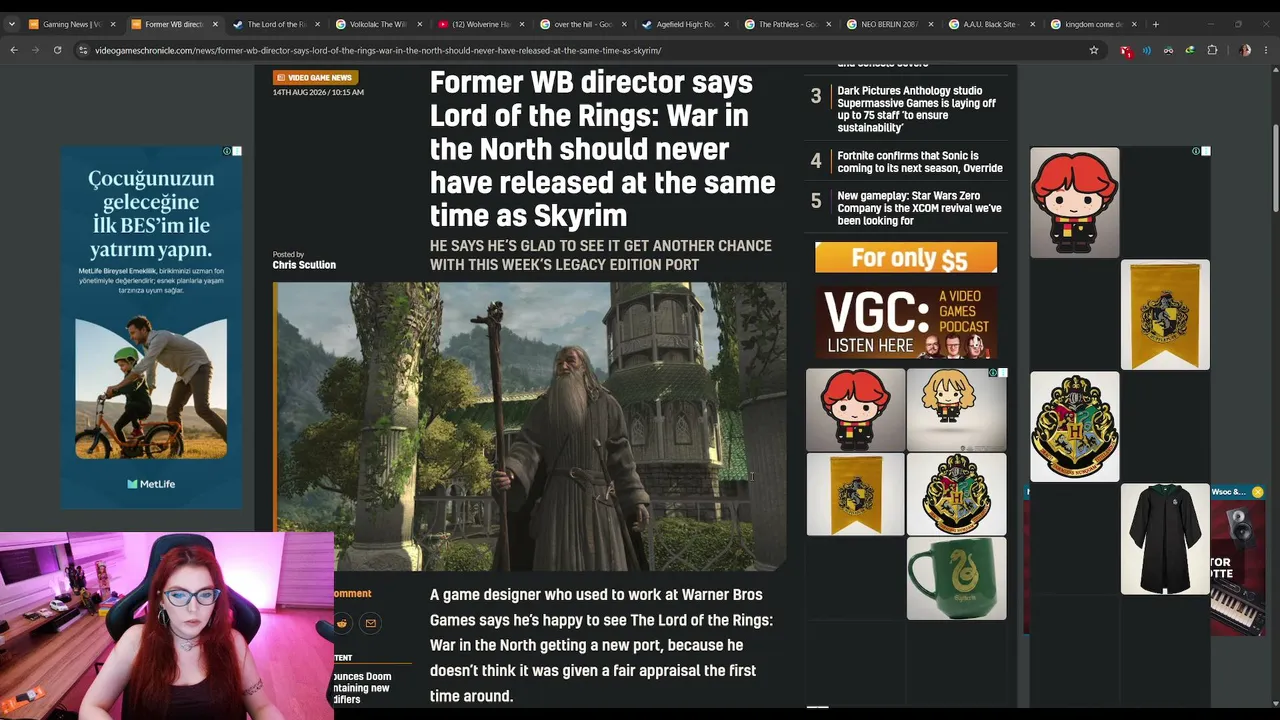Switch to 'The Lord of the R...' Steam tab
Image resolution: width=1280 pixels, height=720 pixels.
tap(275, 24)
